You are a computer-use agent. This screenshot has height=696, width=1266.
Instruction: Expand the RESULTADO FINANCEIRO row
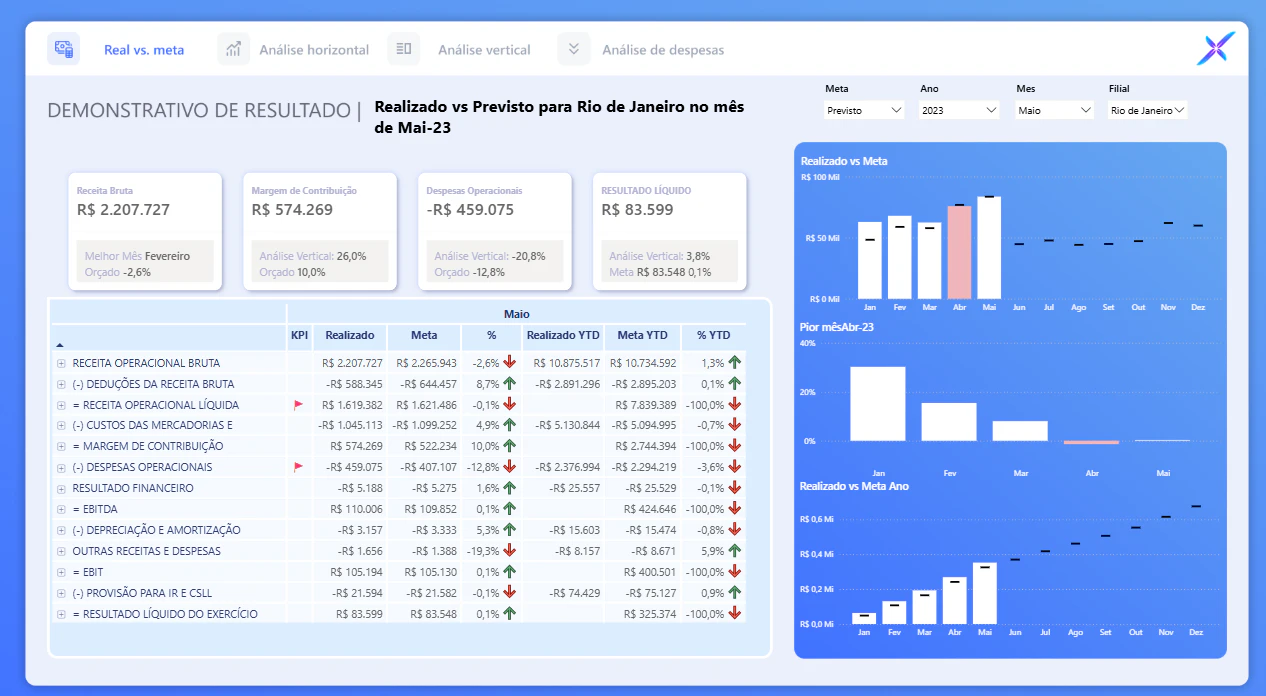click(x=61, y=488)
